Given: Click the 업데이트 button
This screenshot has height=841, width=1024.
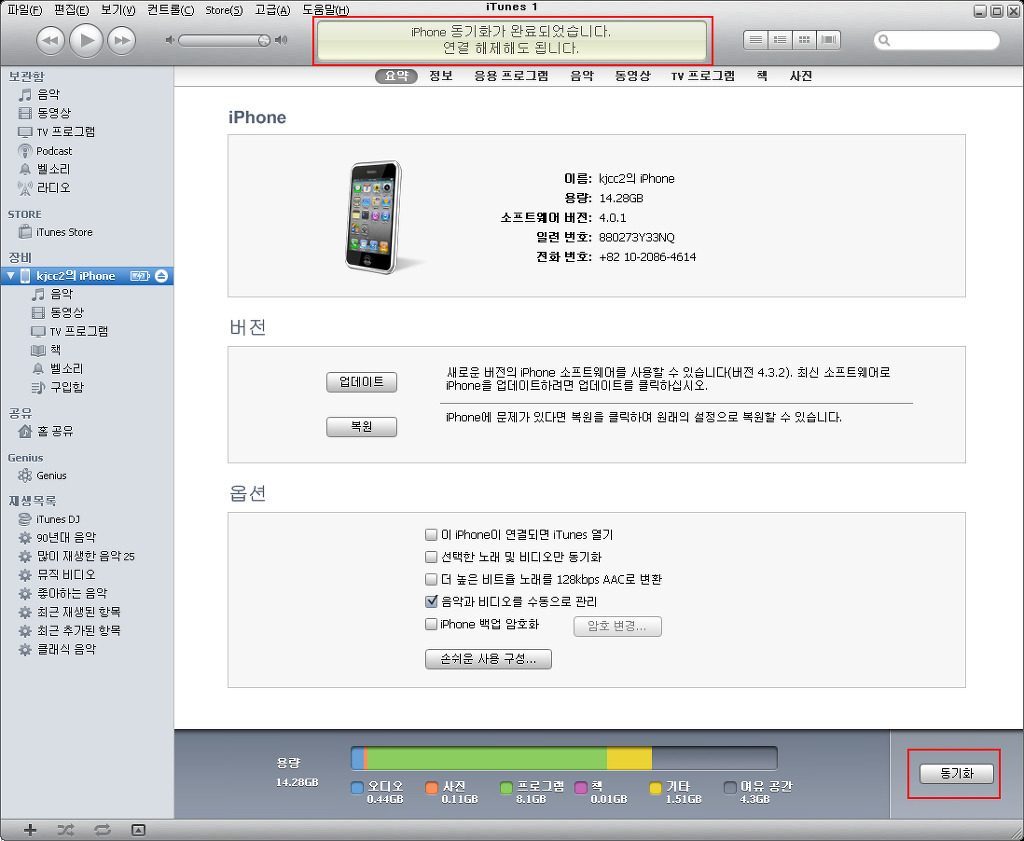Looking at the screenshot, I should pyautogui.click(x=361, y=382).
